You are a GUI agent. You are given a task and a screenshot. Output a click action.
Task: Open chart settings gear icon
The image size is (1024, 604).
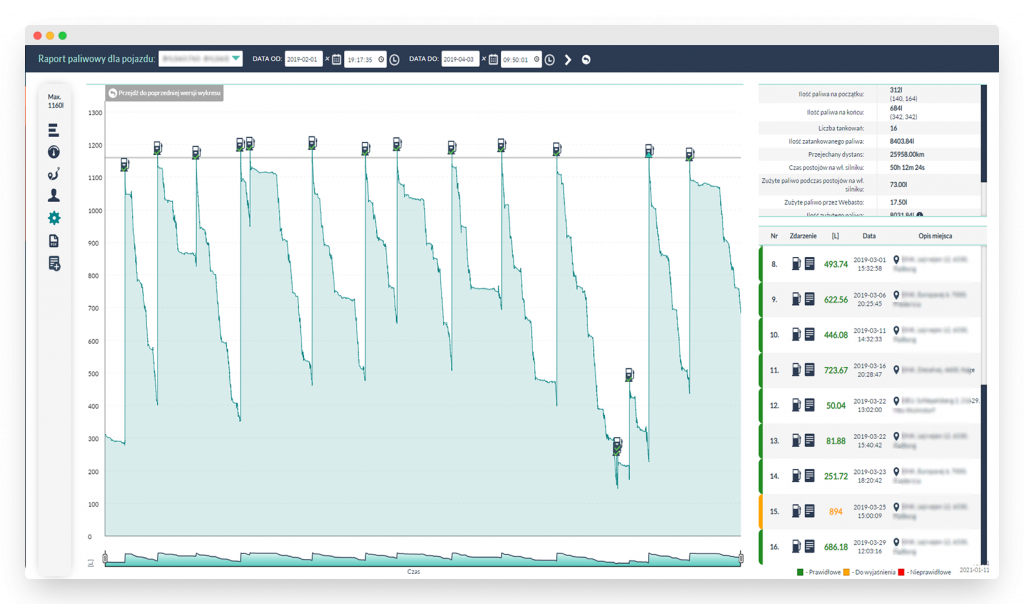point(54,218)
